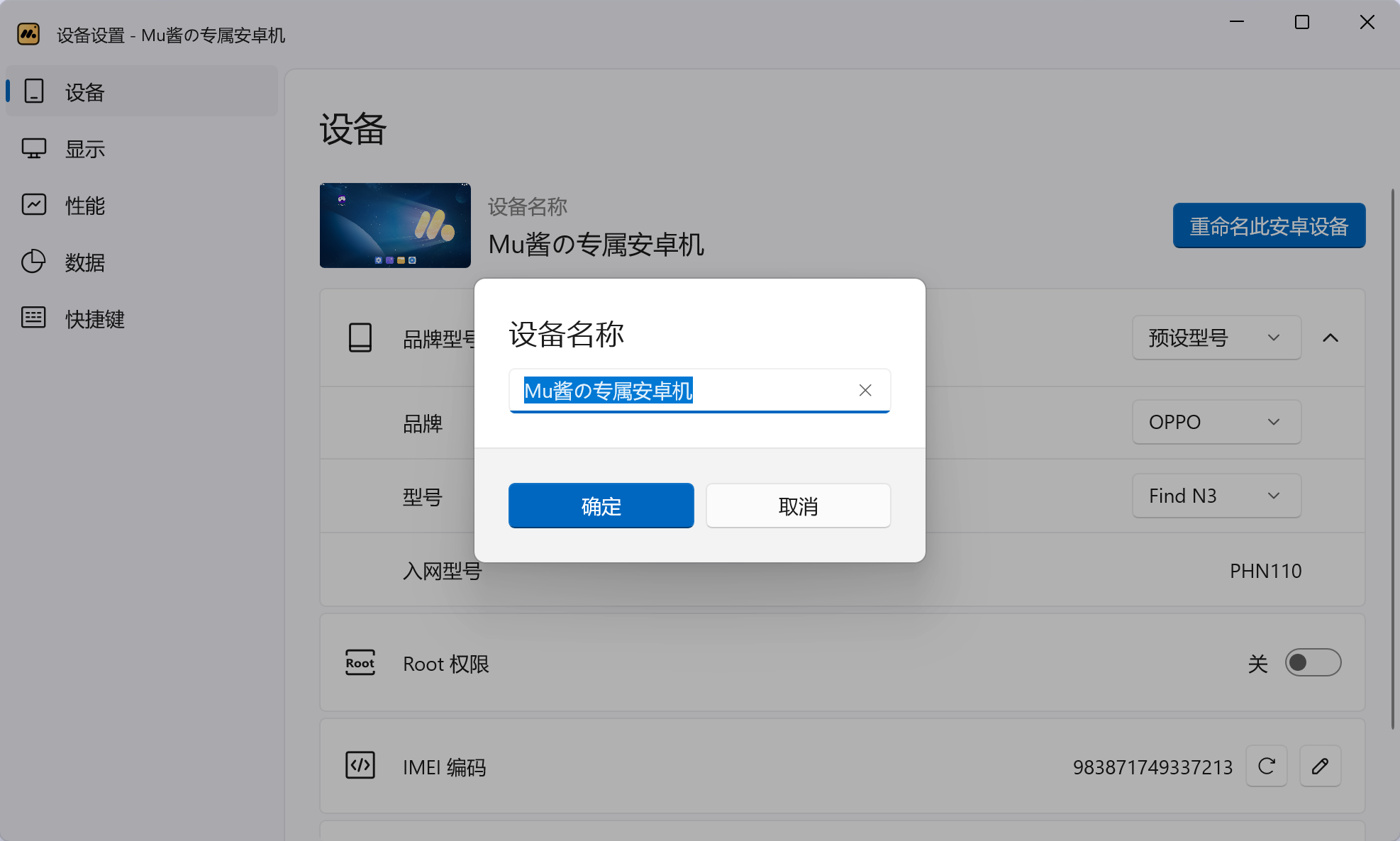
Task: Clear the device name text with X
Action: tap(865, 390)
